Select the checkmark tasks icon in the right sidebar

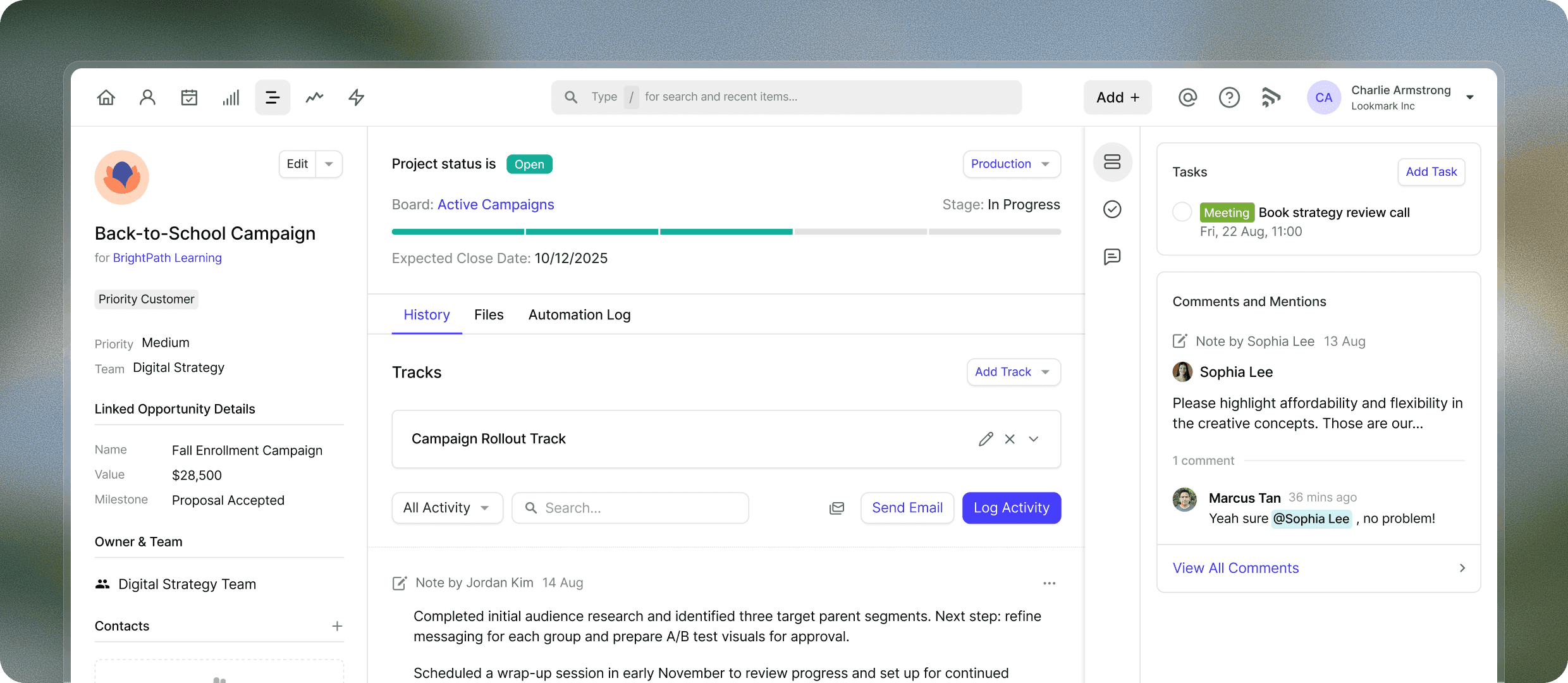click(x=1112, y=209)
